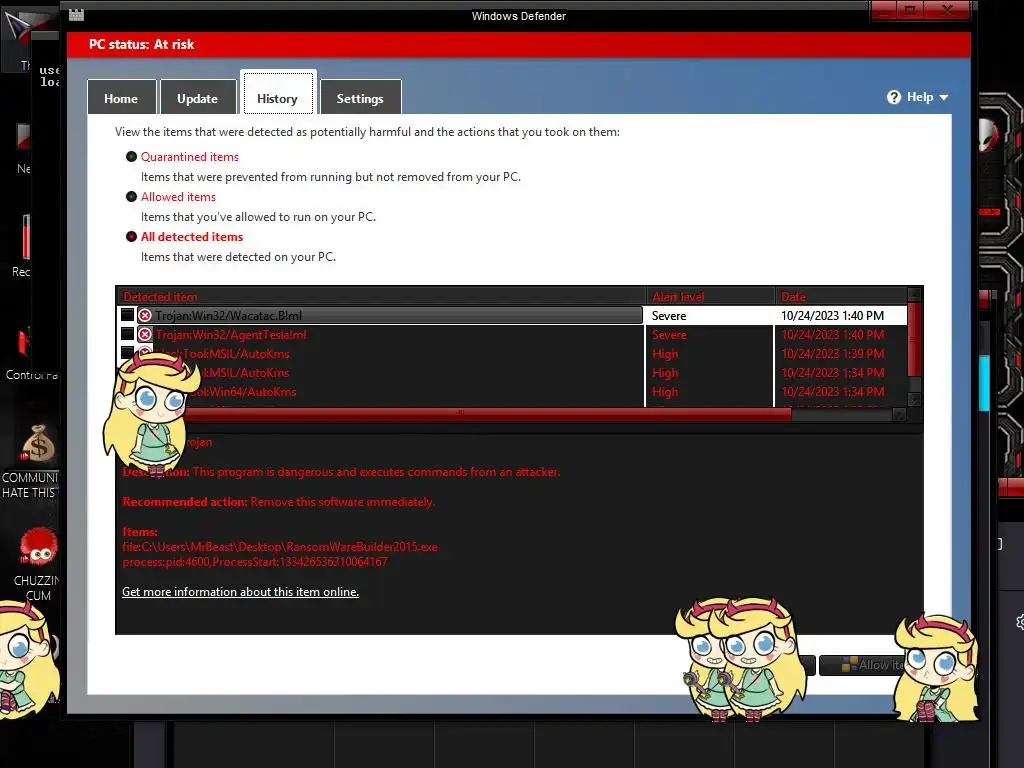Check the Trojan:Win32/AgentTesla!ml checkbox
The width and height of the screenshot is (1024, 768).
coord(128,334)
